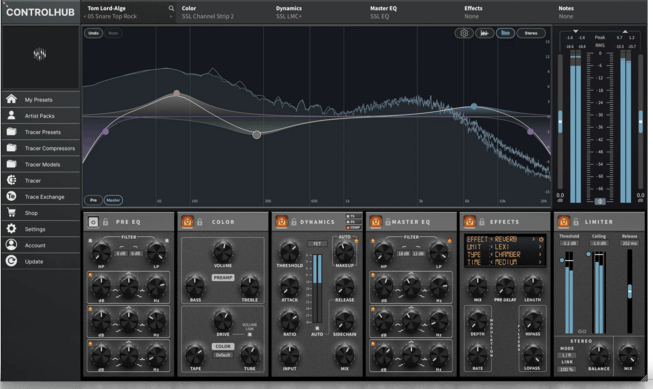653x389 pixels.
Task: Click the Stereo Link 100 % field
Action: tap(567, 369)
